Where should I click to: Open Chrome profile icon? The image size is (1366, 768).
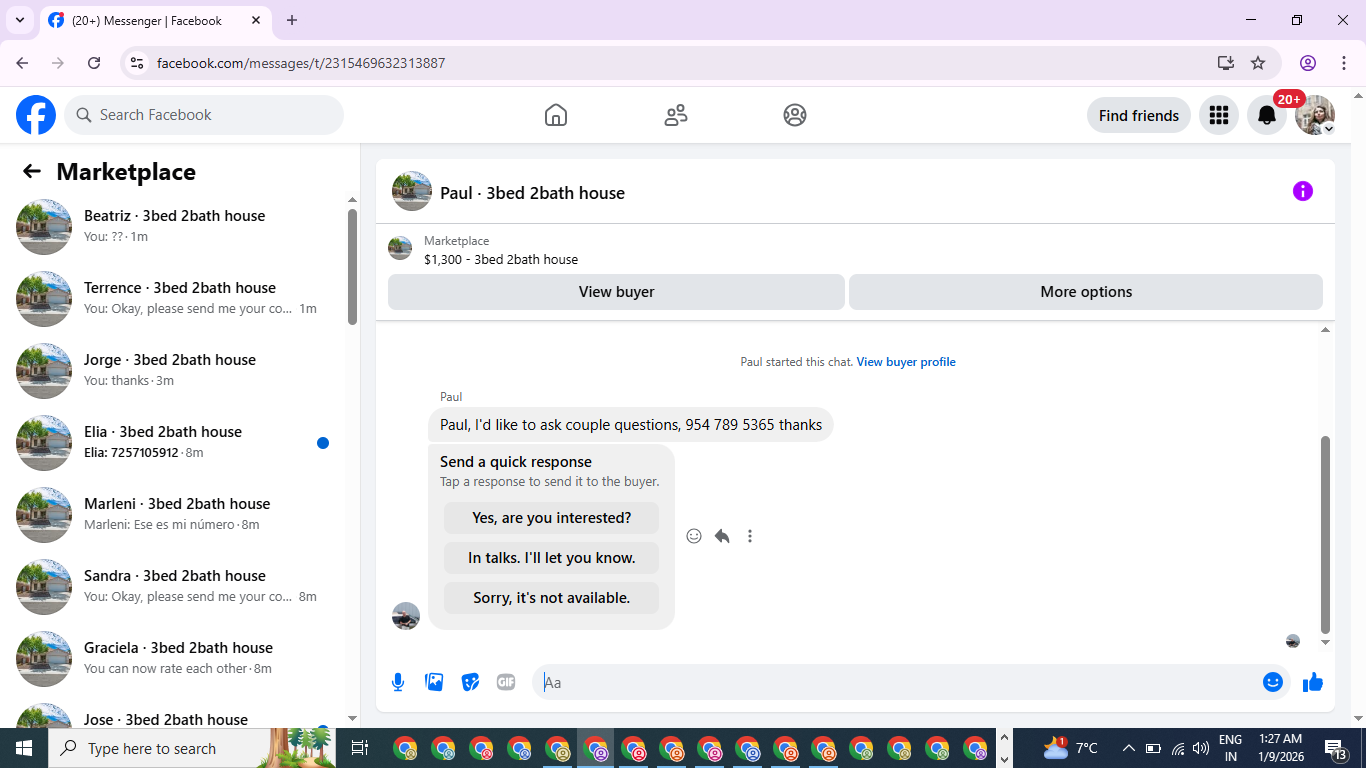point(1307,63)
